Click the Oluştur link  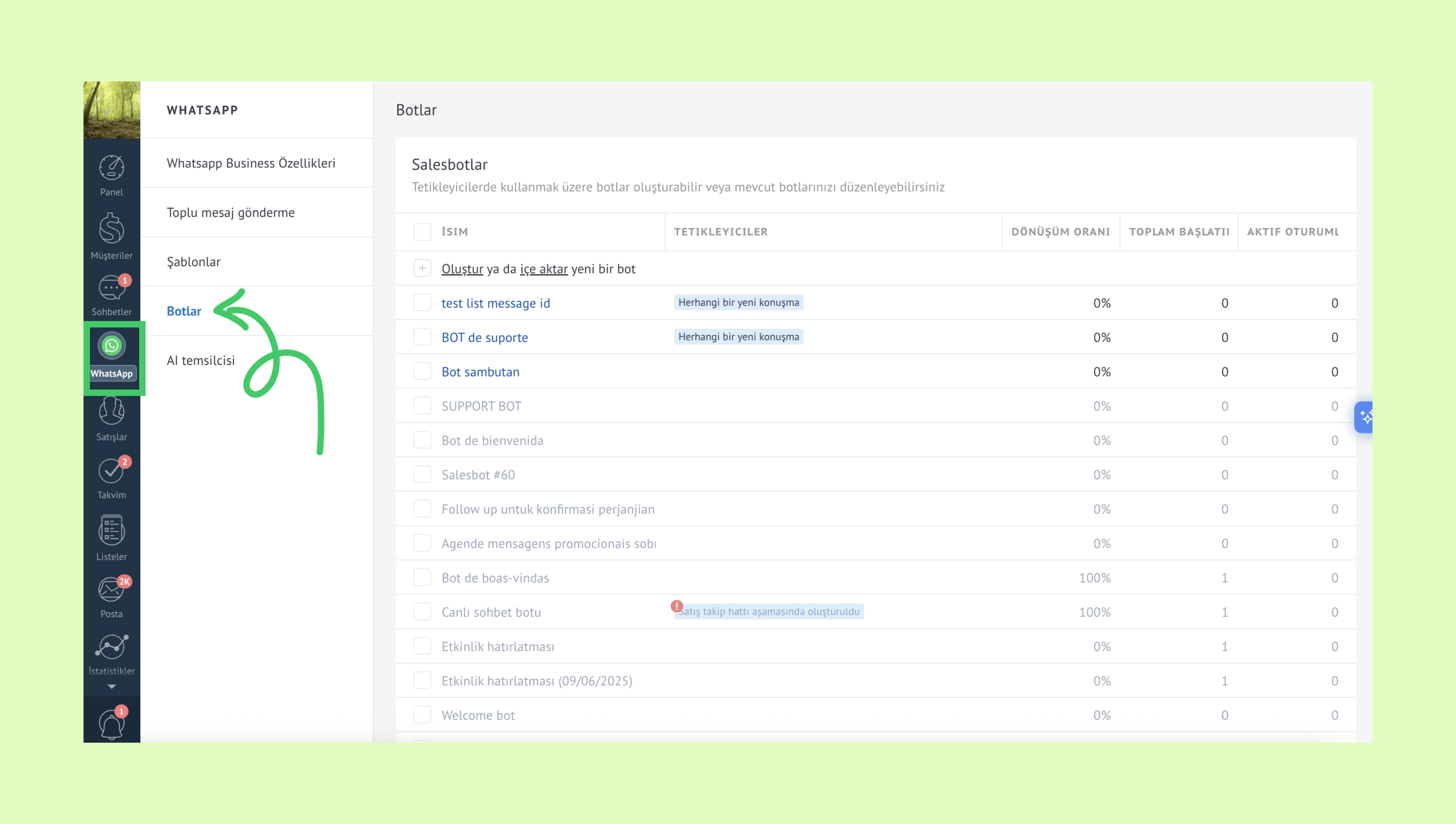462,269
